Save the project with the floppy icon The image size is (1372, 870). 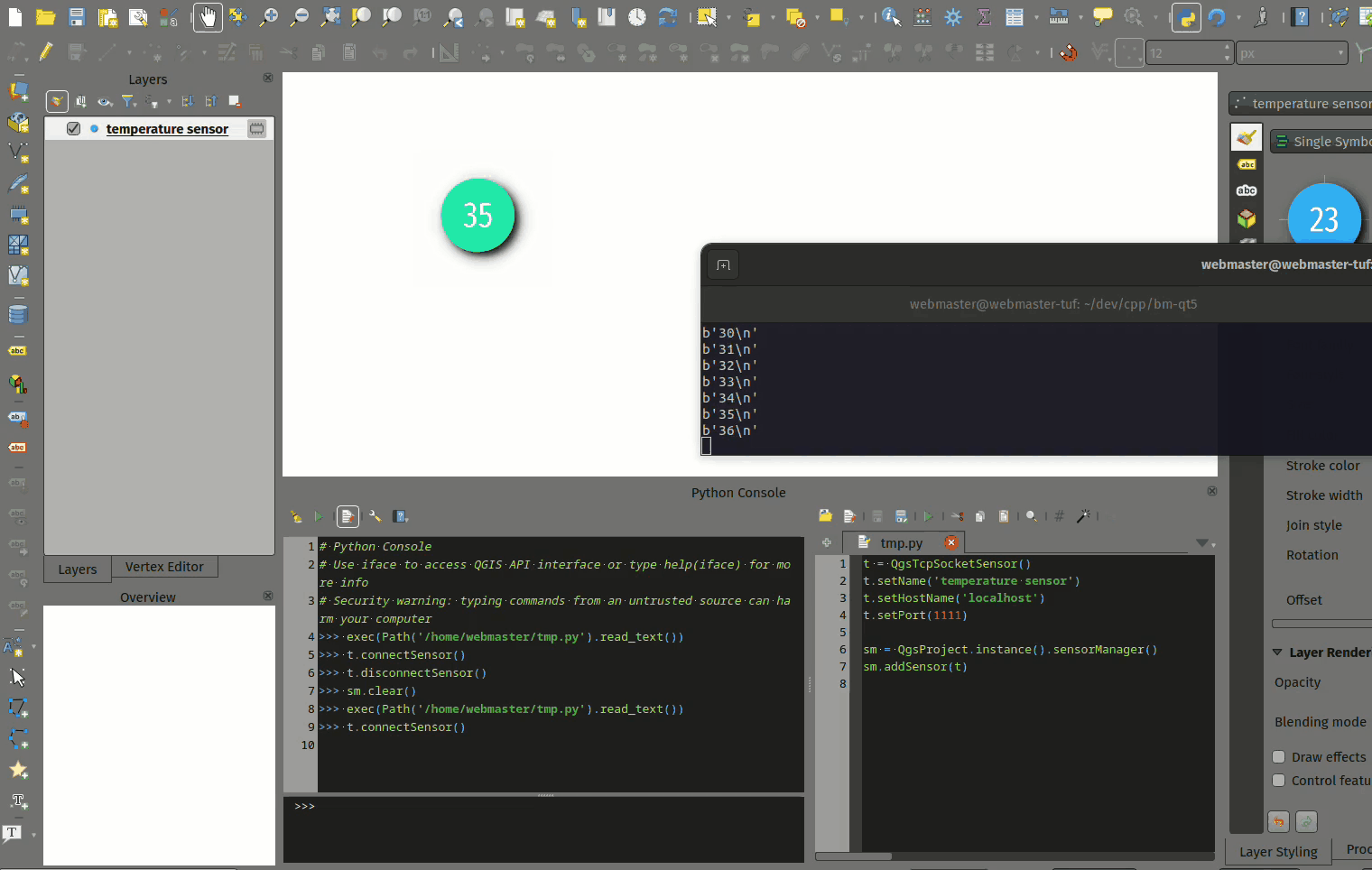[x=77, y=17]
